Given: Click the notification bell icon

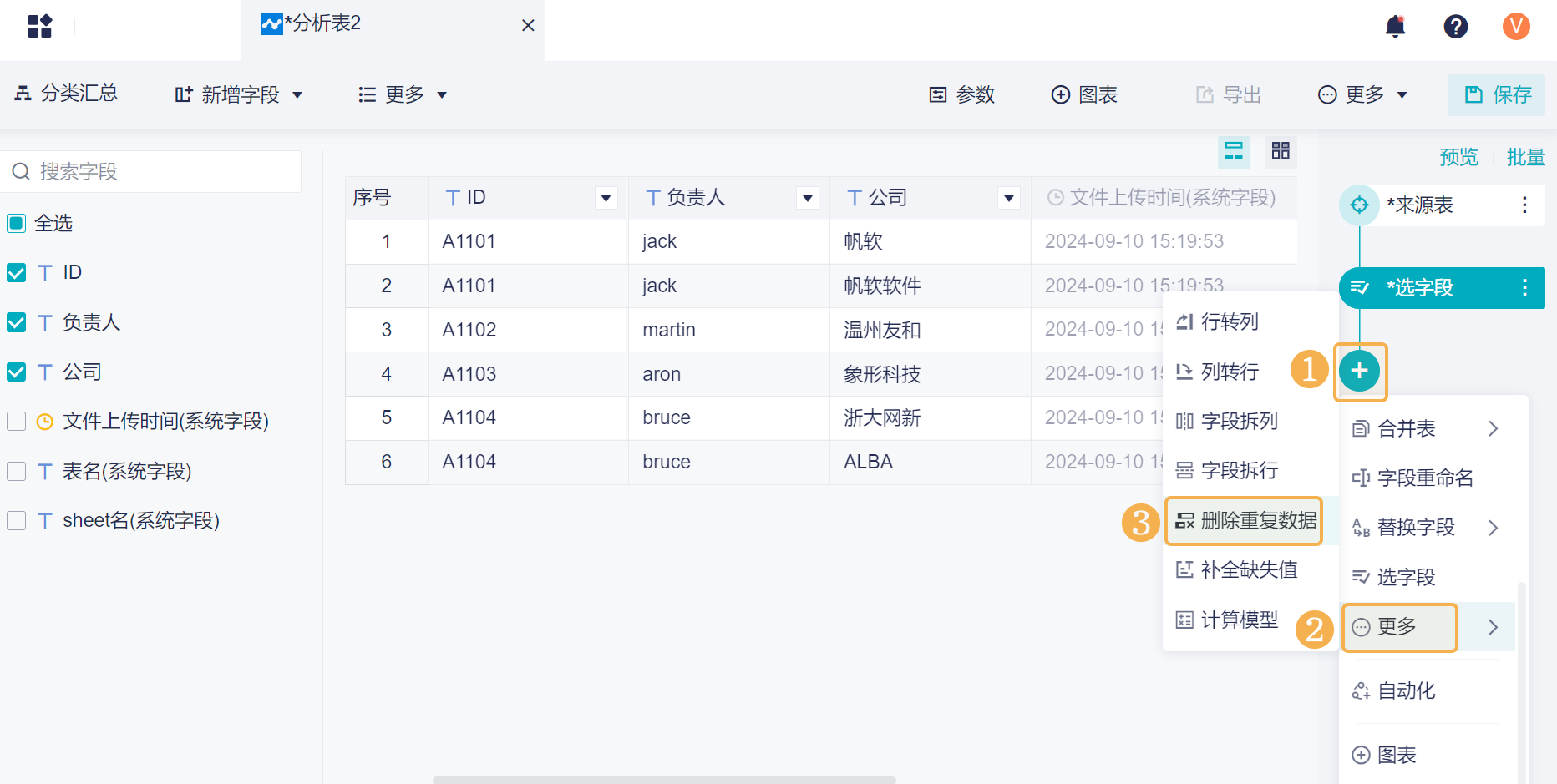Looking at the screenshot, I should (x=1395, y=27).
